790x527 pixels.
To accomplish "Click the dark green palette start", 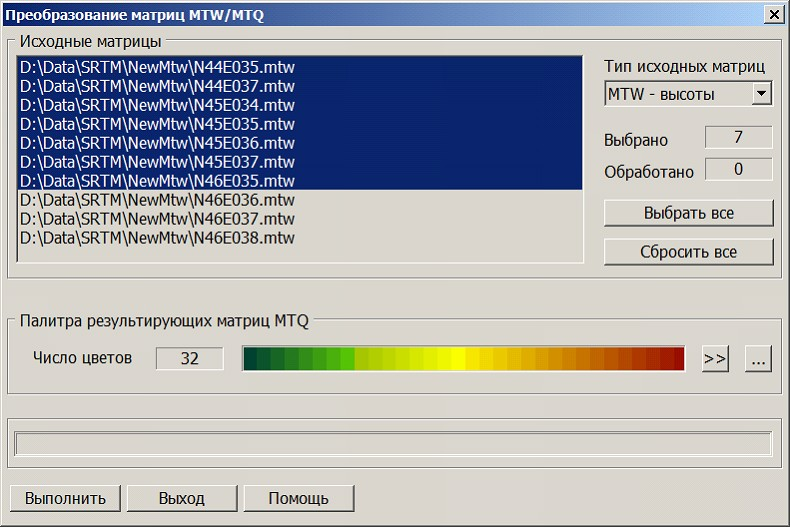I will point(252,359).
